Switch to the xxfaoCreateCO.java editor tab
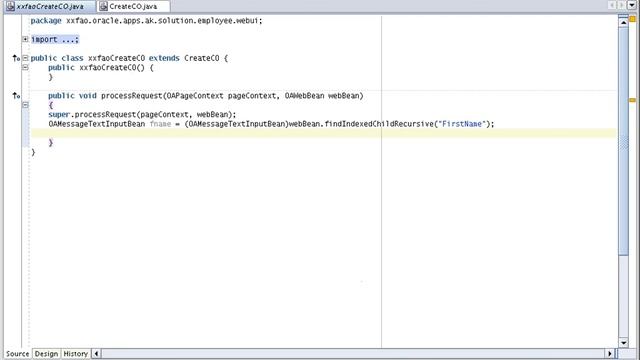 (x=50, y=7)
